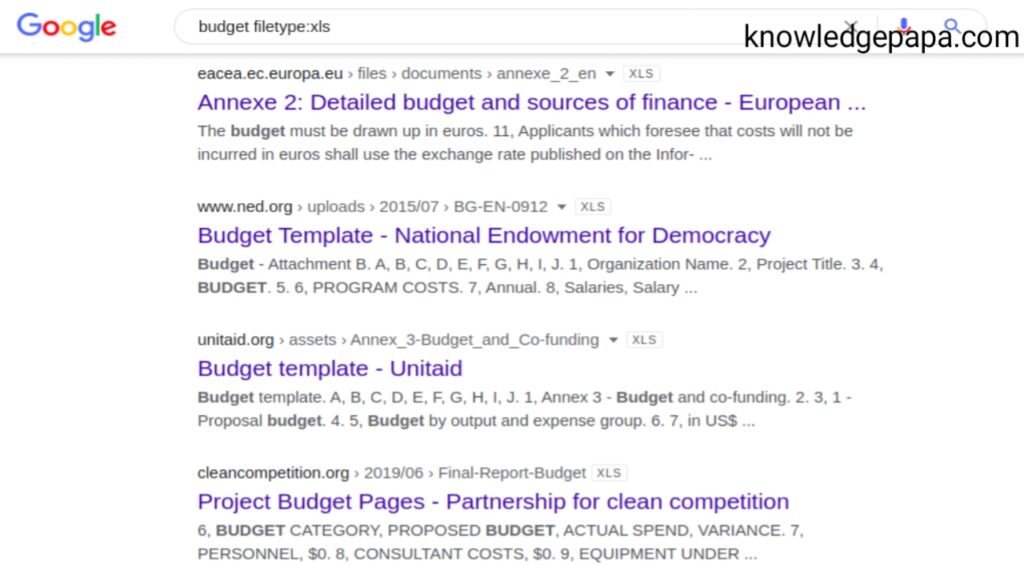The width and height of the screenshot is (1024, 576).
Task: Open dropdown arrow next to Annex_3-Budget_and_Co-funding
Action: tap(613, 340)
